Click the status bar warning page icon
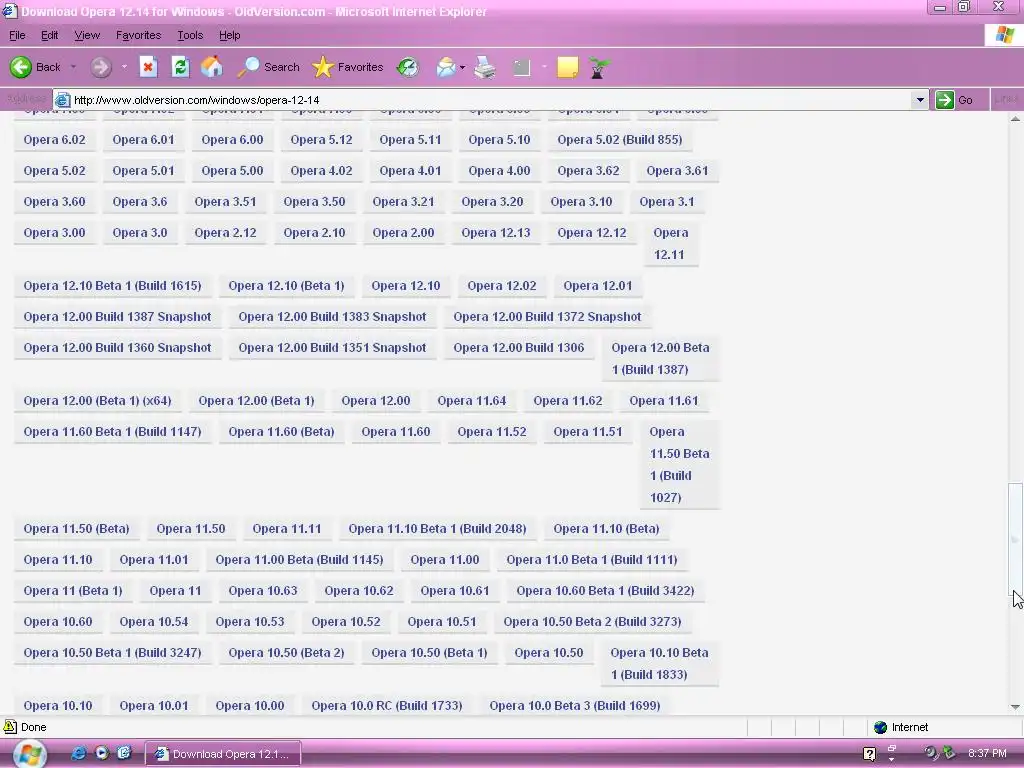The image size is (1024, 768). pos(10,727)
